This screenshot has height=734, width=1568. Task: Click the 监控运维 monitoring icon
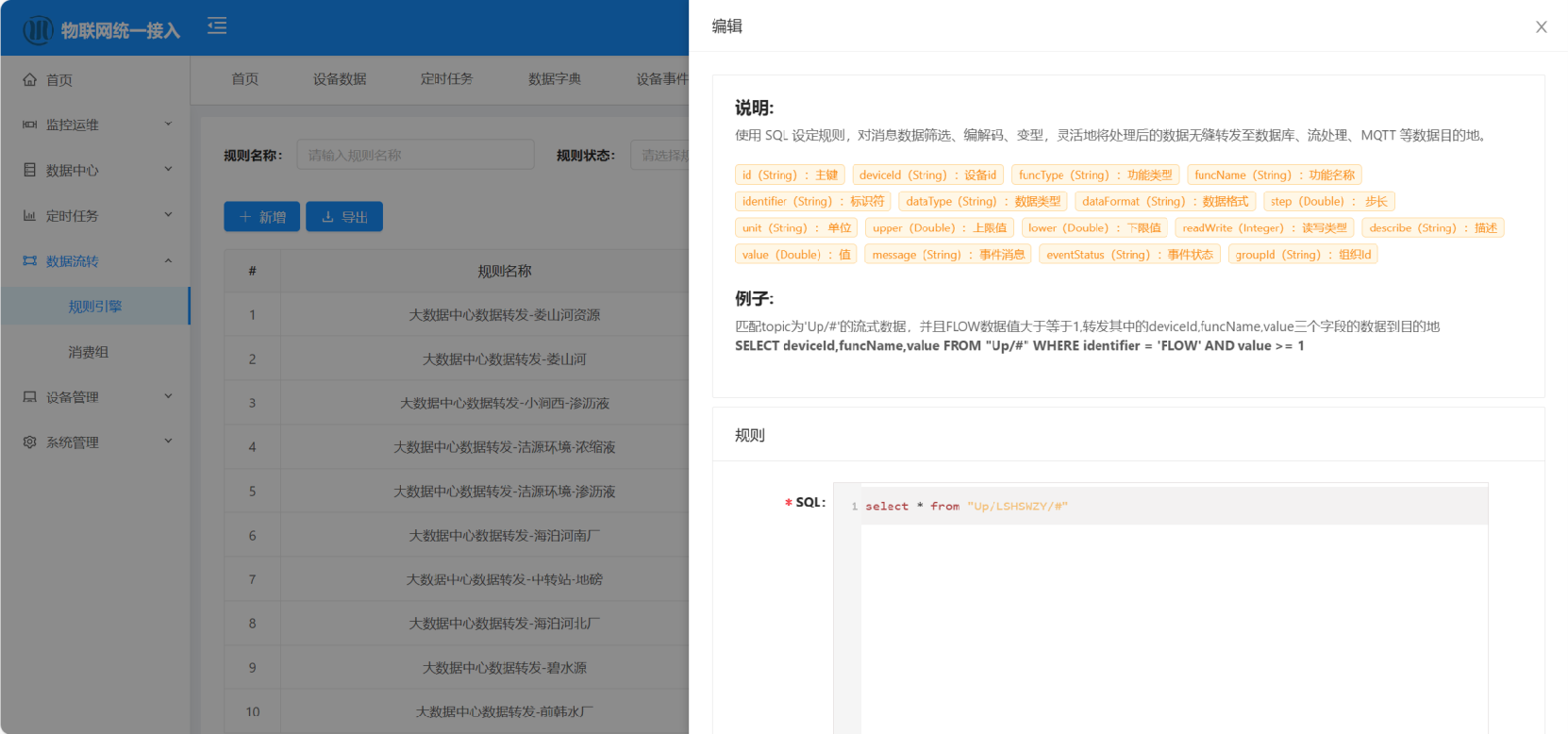tap(30, 125)
